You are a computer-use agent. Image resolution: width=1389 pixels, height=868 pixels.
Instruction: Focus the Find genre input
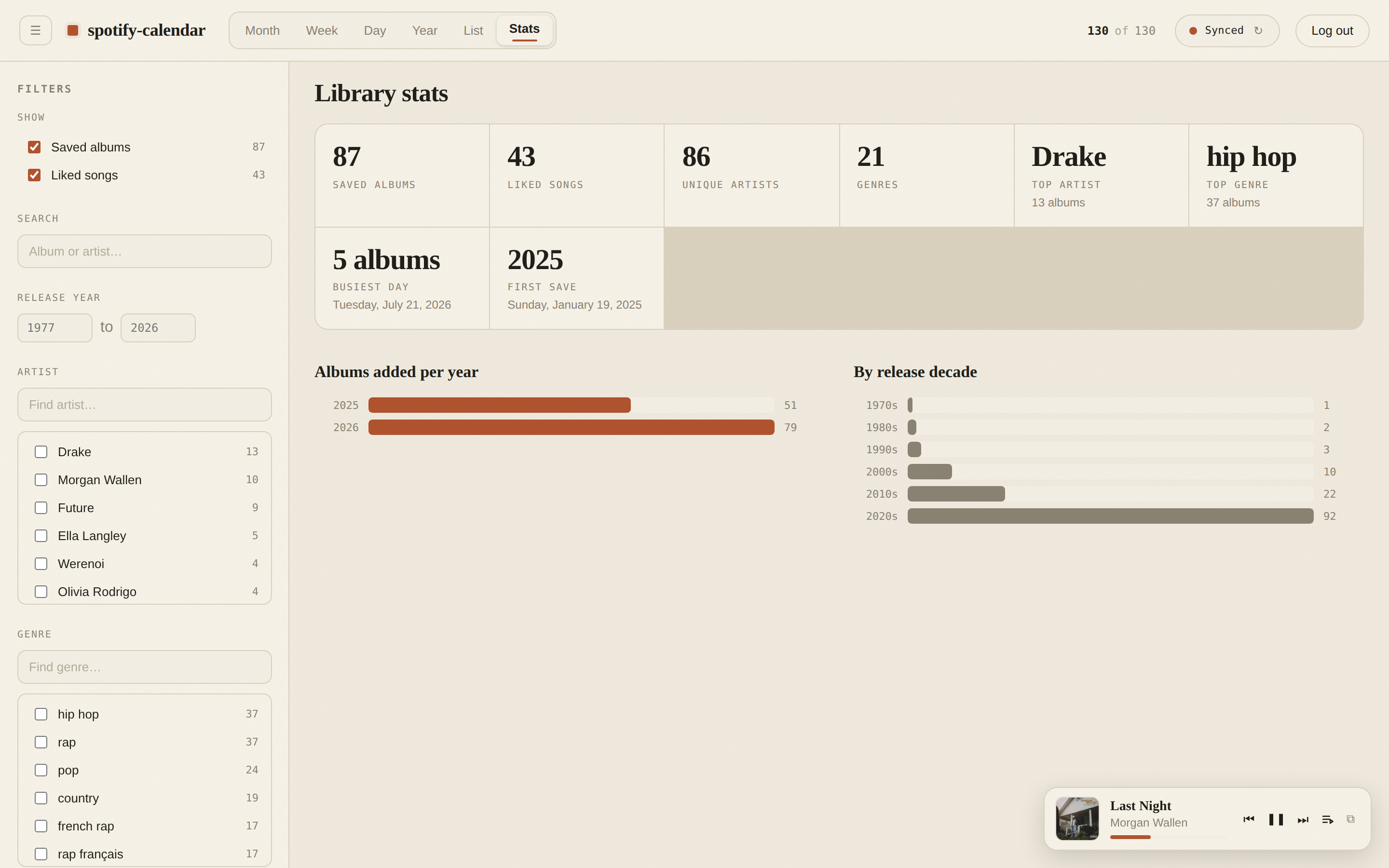tap(145, 667)
